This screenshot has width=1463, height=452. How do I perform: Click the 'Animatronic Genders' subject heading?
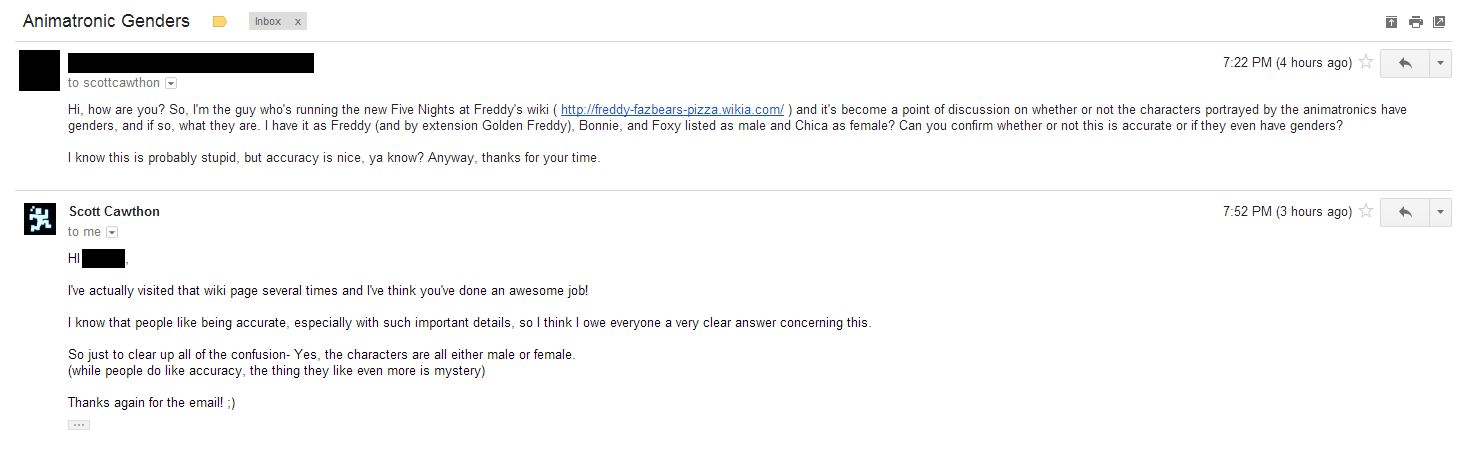click(x=106, y=21)
